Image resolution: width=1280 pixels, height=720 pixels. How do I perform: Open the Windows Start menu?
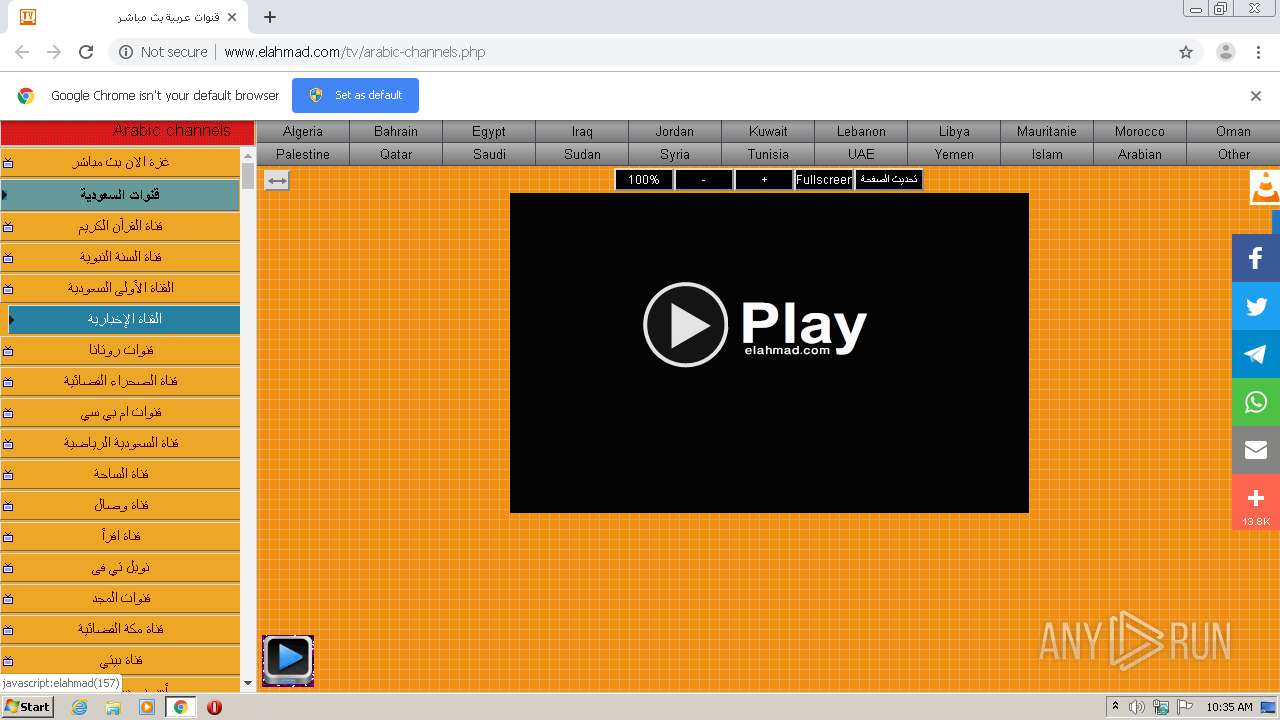pos(28,706)
